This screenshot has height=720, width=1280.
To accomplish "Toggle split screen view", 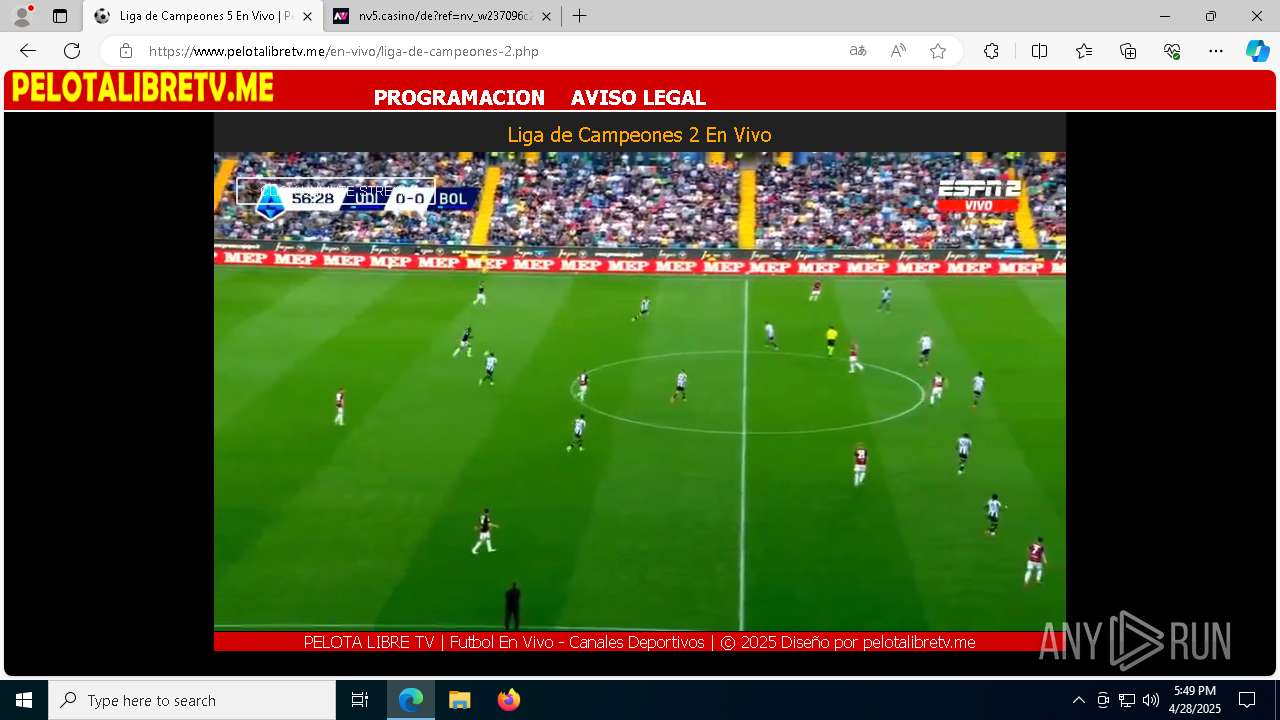I will pyautogui.click(x=1039, y=51).
